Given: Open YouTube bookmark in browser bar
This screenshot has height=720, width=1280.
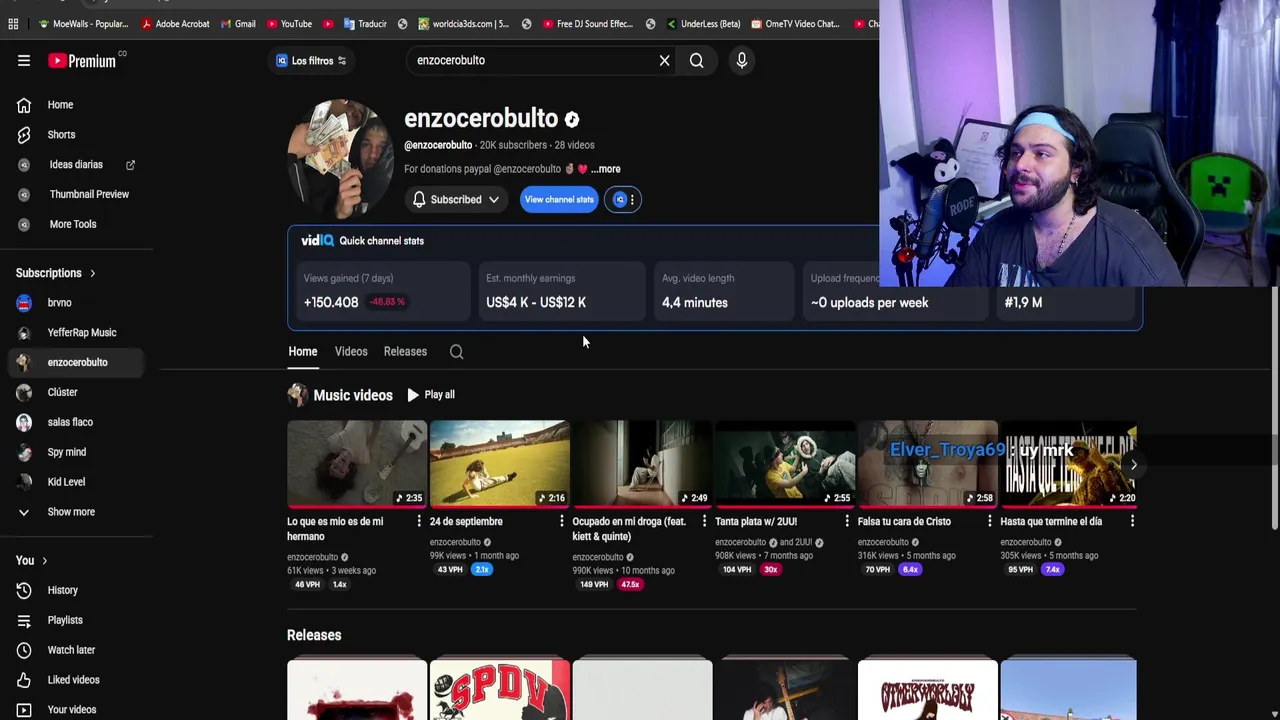Looking at the screenshot, I should [x=289, y=24].
